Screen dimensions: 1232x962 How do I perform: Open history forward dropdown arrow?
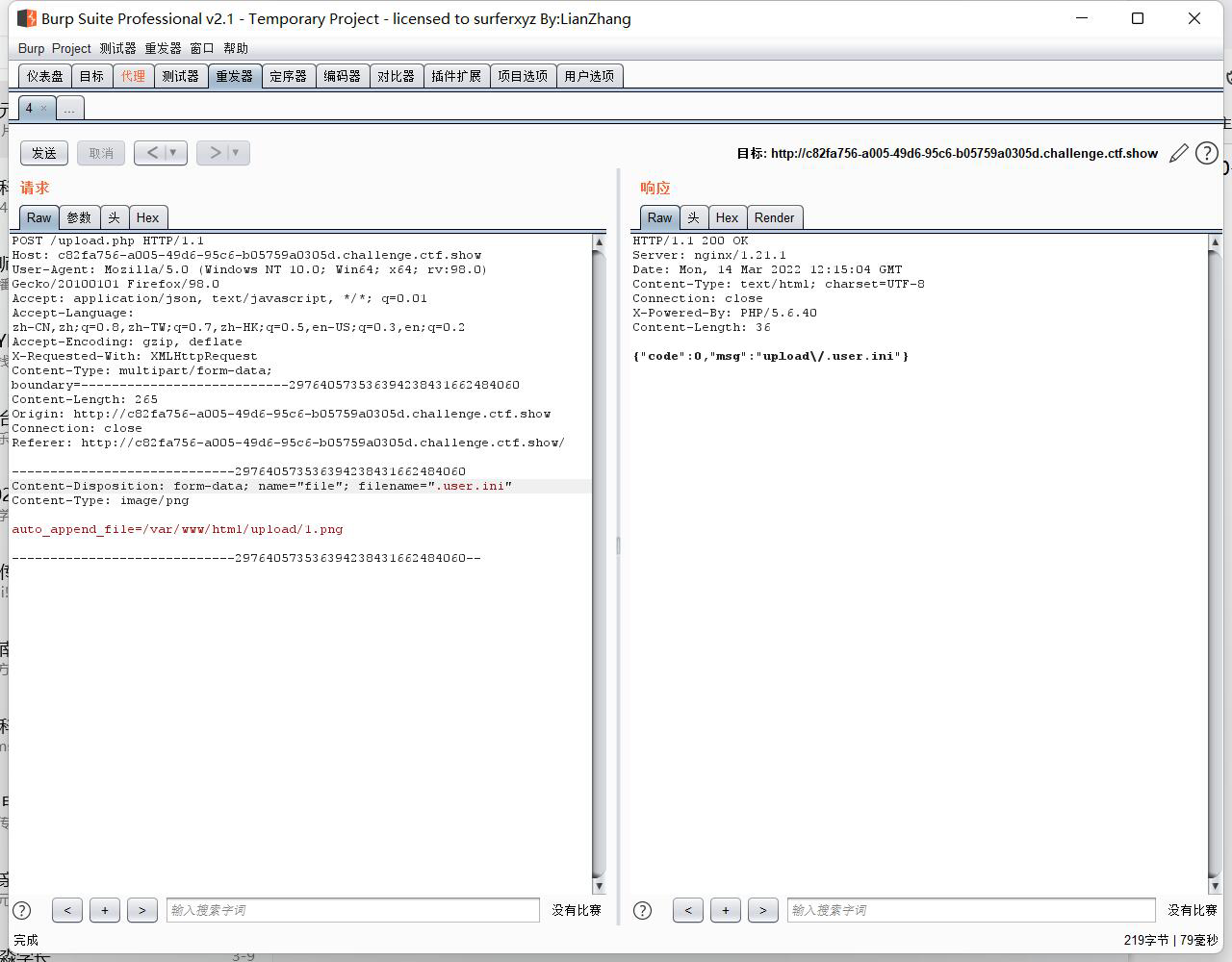237,153
